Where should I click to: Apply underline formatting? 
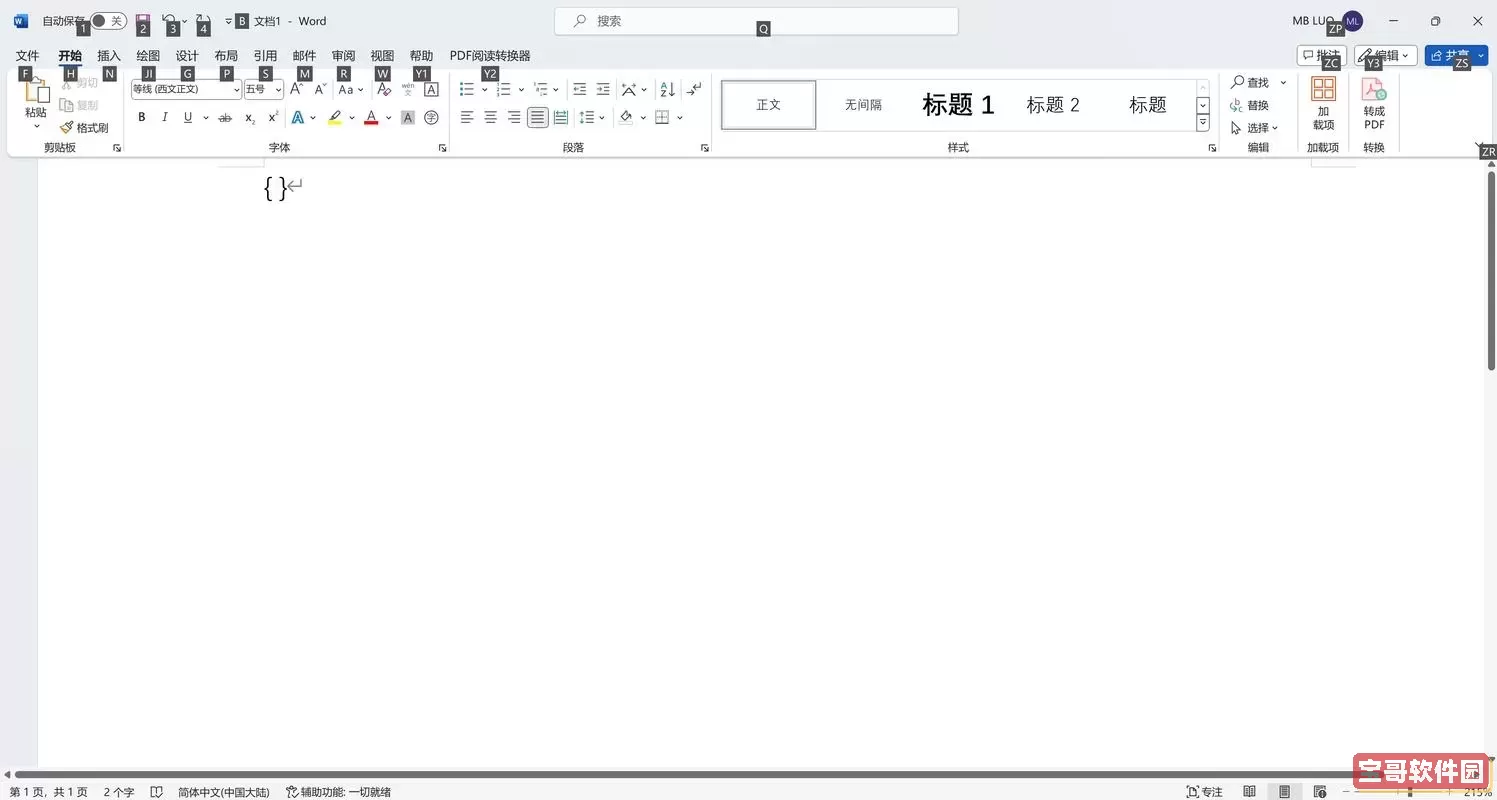(187, 118)
